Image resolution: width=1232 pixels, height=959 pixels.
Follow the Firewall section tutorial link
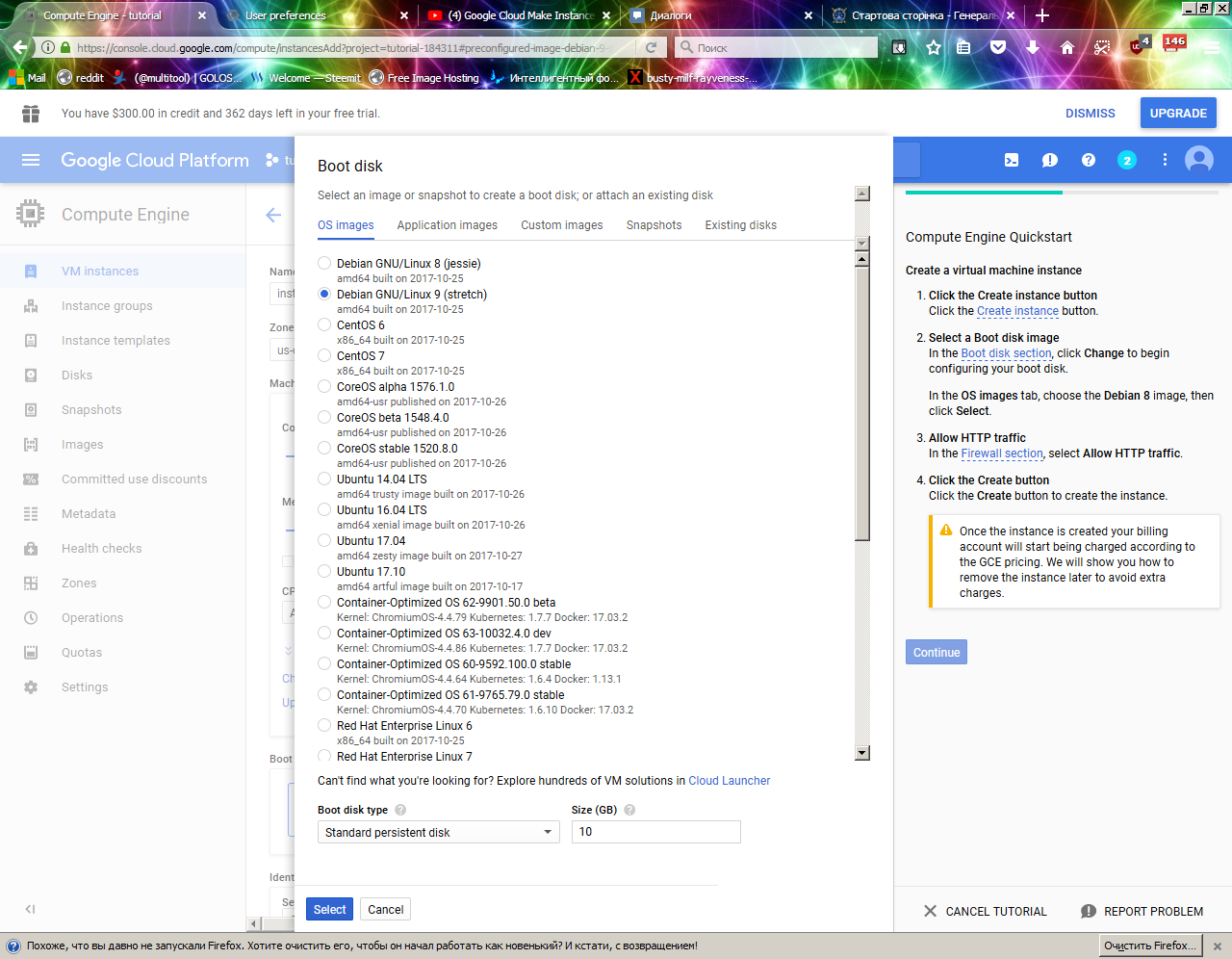click(1002, 454)
